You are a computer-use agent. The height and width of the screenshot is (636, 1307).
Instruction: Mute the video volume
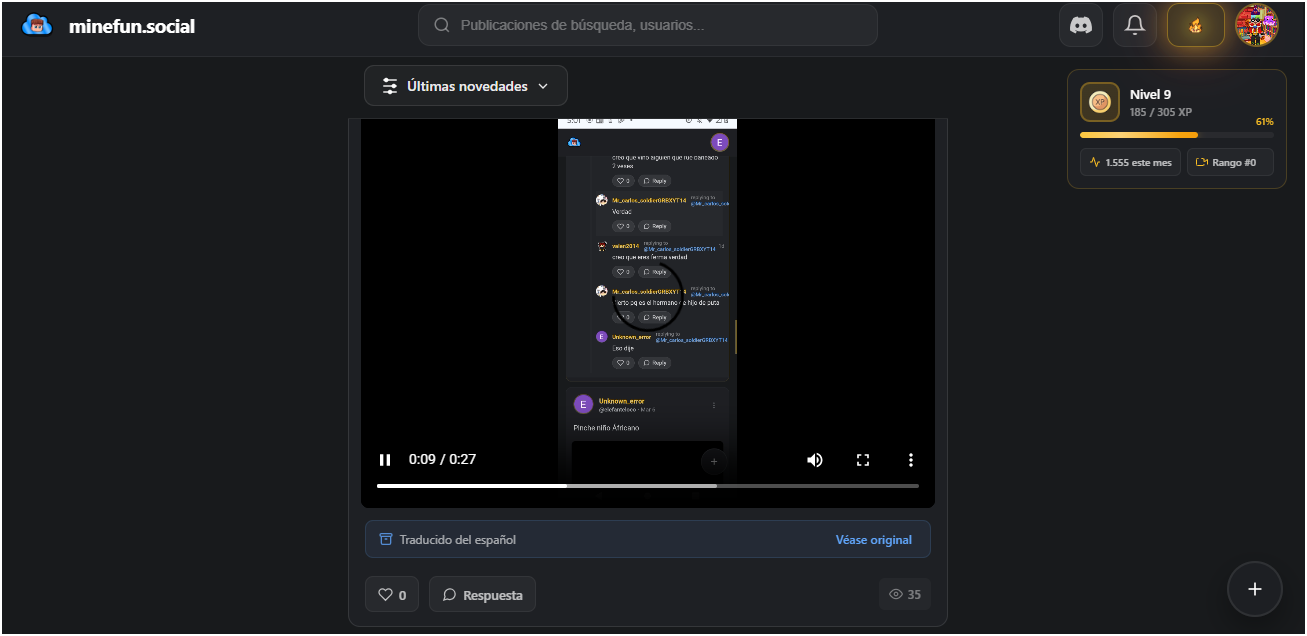(815, 460)
